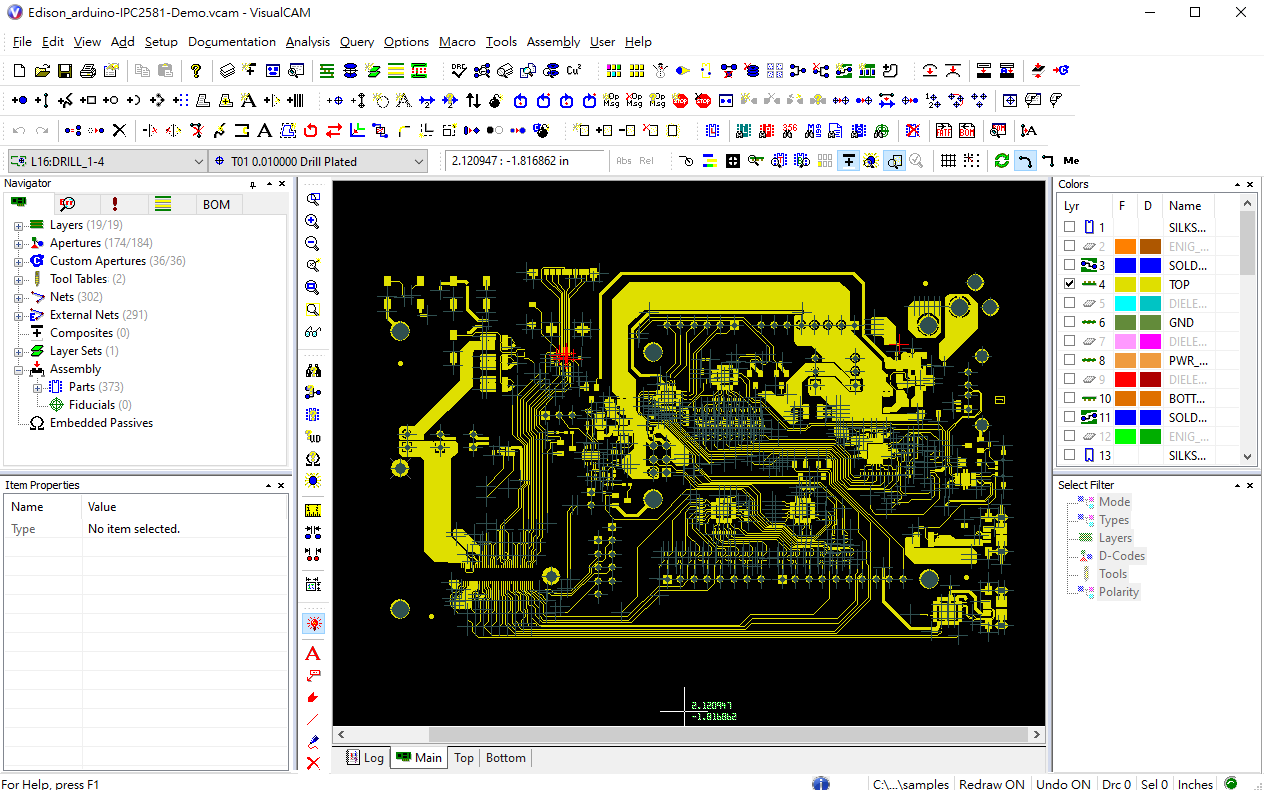Open the T01 Drill Plated tool dropdown
This screenshot has height=790, width=1264.
419,161
